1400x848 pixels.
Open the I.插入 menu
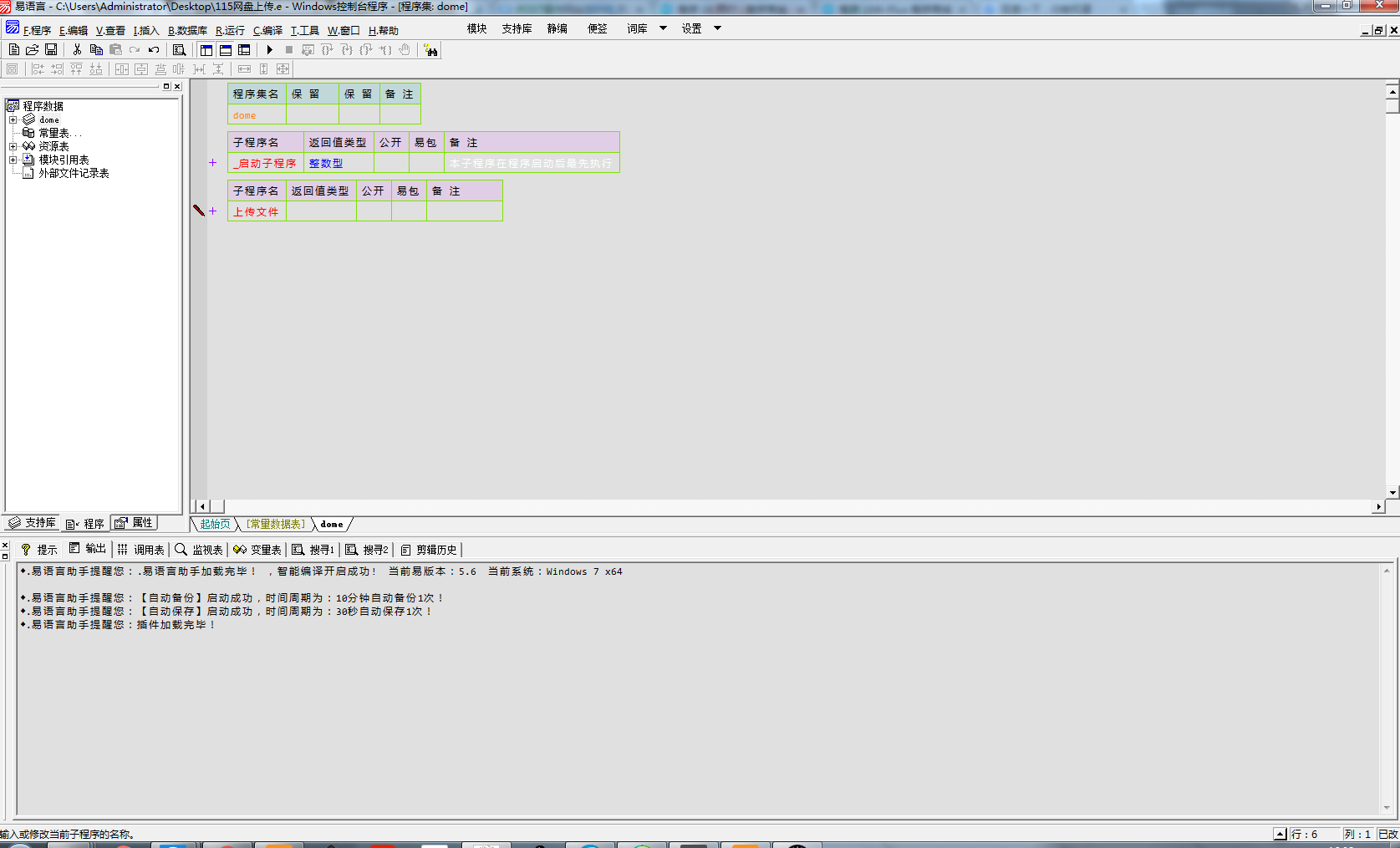point(146,30)
